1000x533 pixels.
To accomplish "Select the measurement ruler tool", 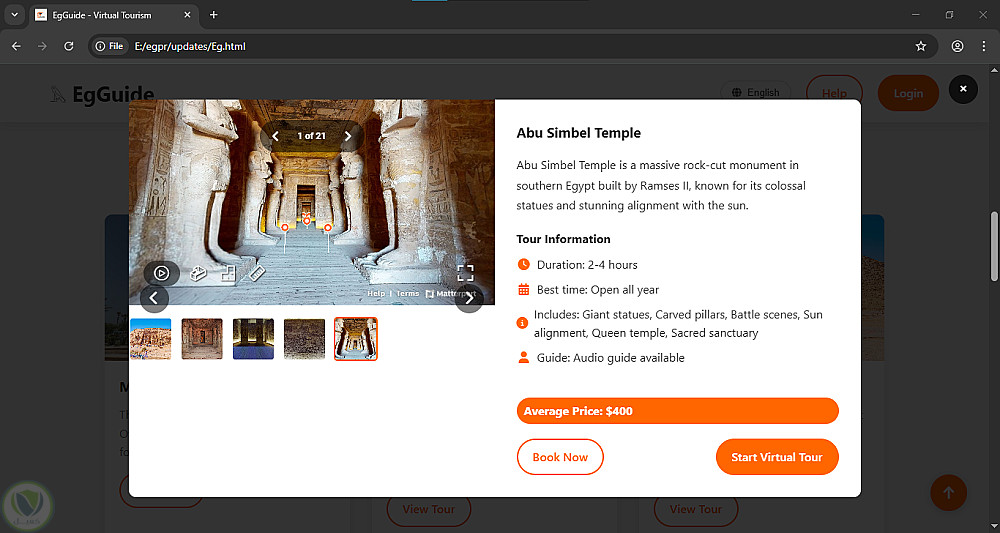I will tap(257, 272).
